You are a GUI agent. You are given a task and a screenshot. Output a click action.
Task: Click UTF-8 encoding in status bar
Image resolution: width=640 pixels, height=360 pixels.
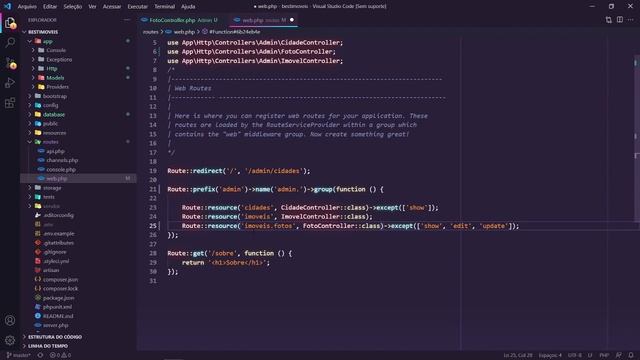click(x=575, y=355)
